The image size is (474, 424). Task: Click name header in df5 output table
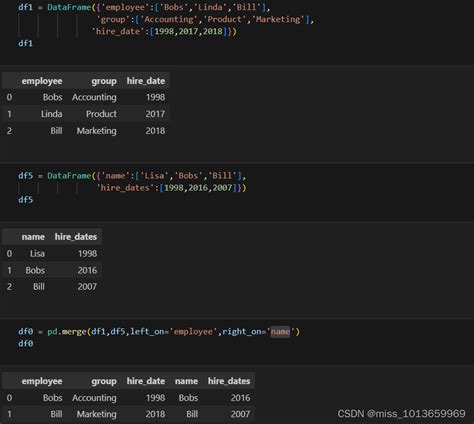[33, 237]
